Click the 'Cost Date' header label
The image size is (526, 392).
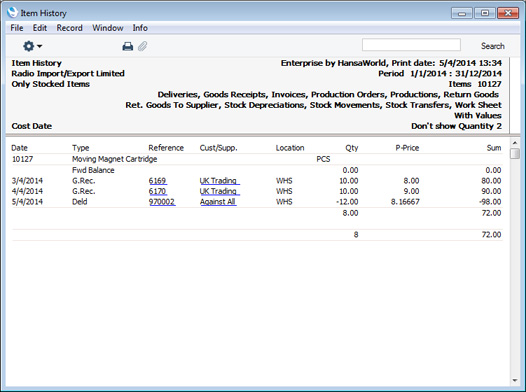32,126
